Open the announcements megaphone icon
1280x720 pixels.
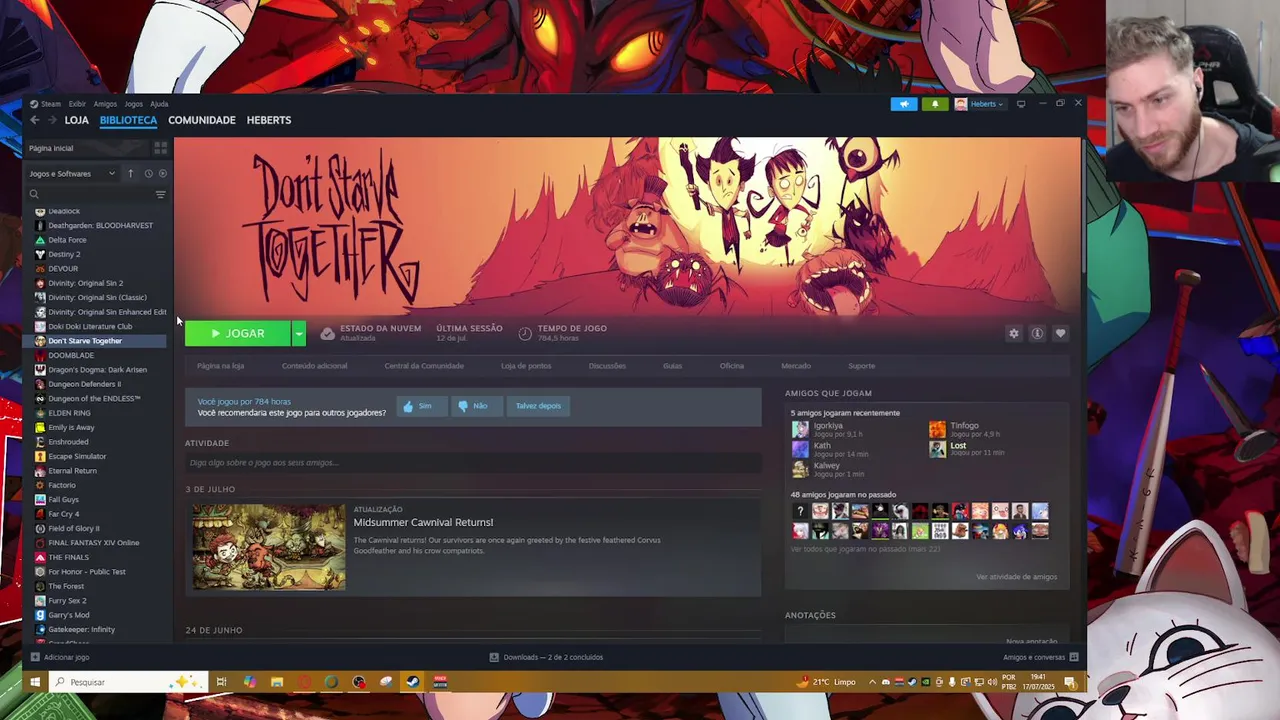tap(904, 104)
